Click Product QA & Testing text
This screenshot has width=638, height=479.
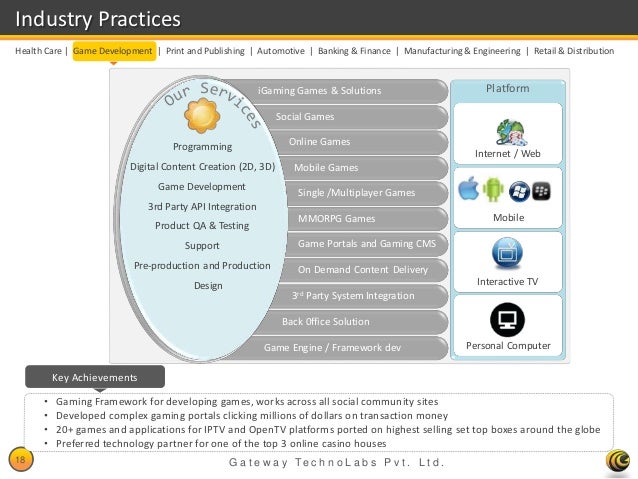[x=202, y=226]
